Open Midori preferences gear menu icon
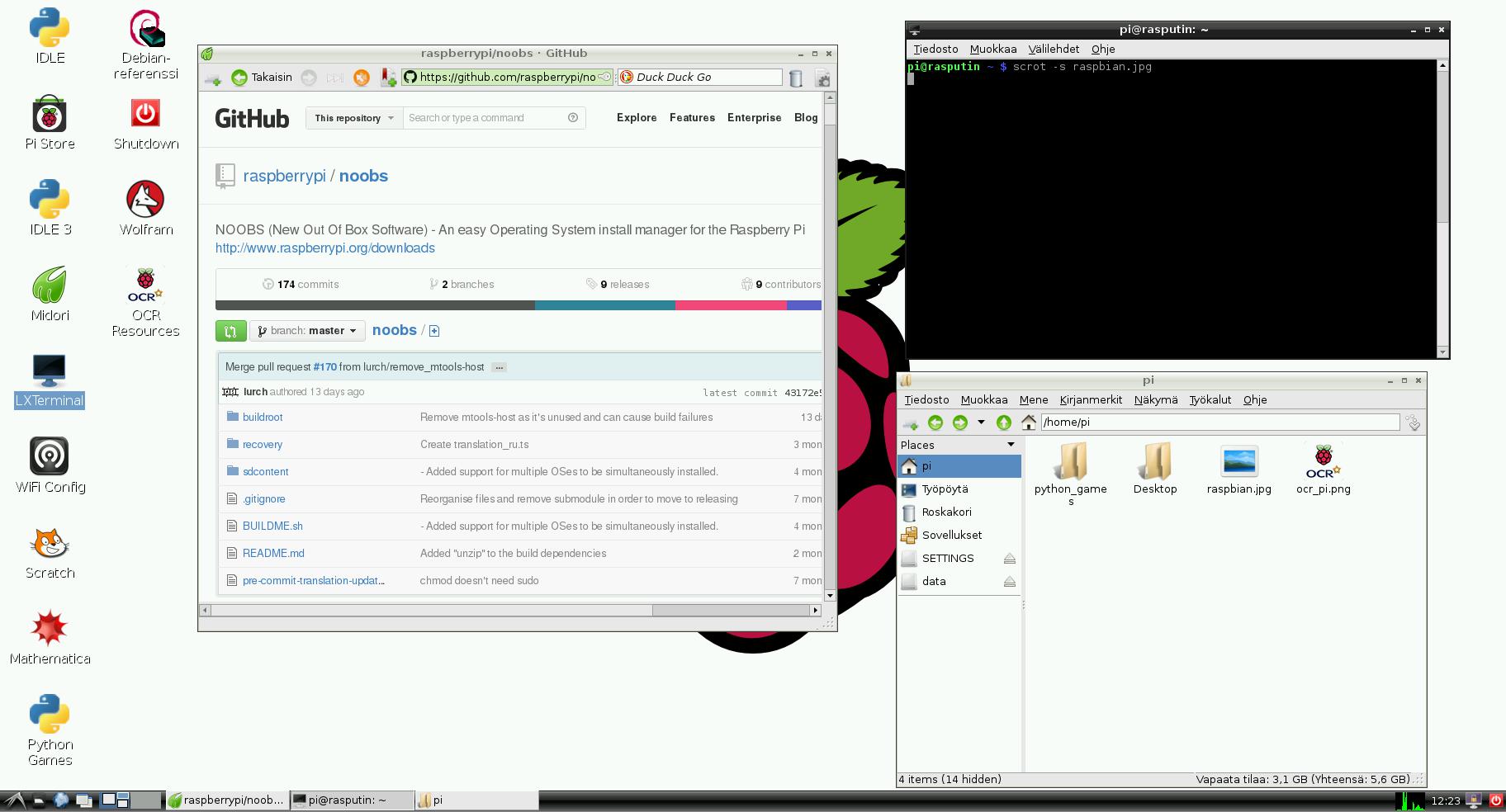This screenshot has height=812, width=1506. click(822, 78)
